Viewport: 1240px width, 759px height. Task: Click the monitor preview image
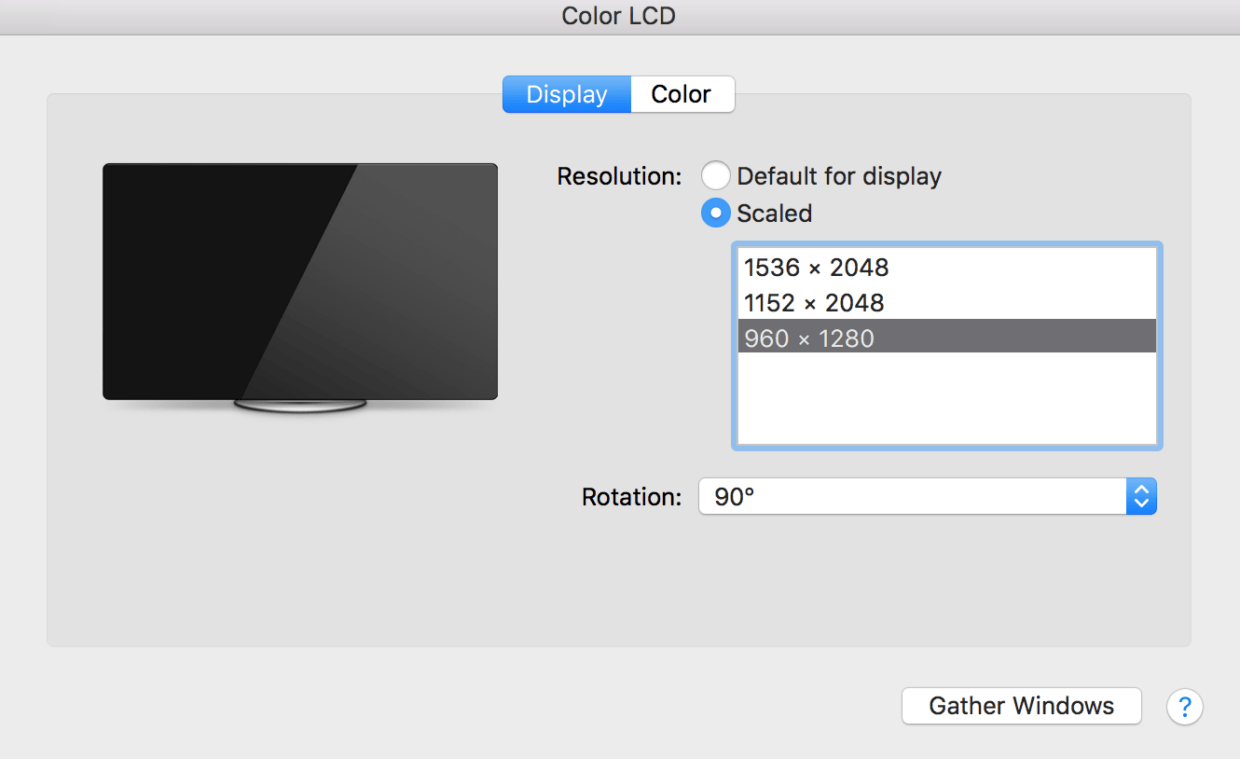tap(300, 285)
